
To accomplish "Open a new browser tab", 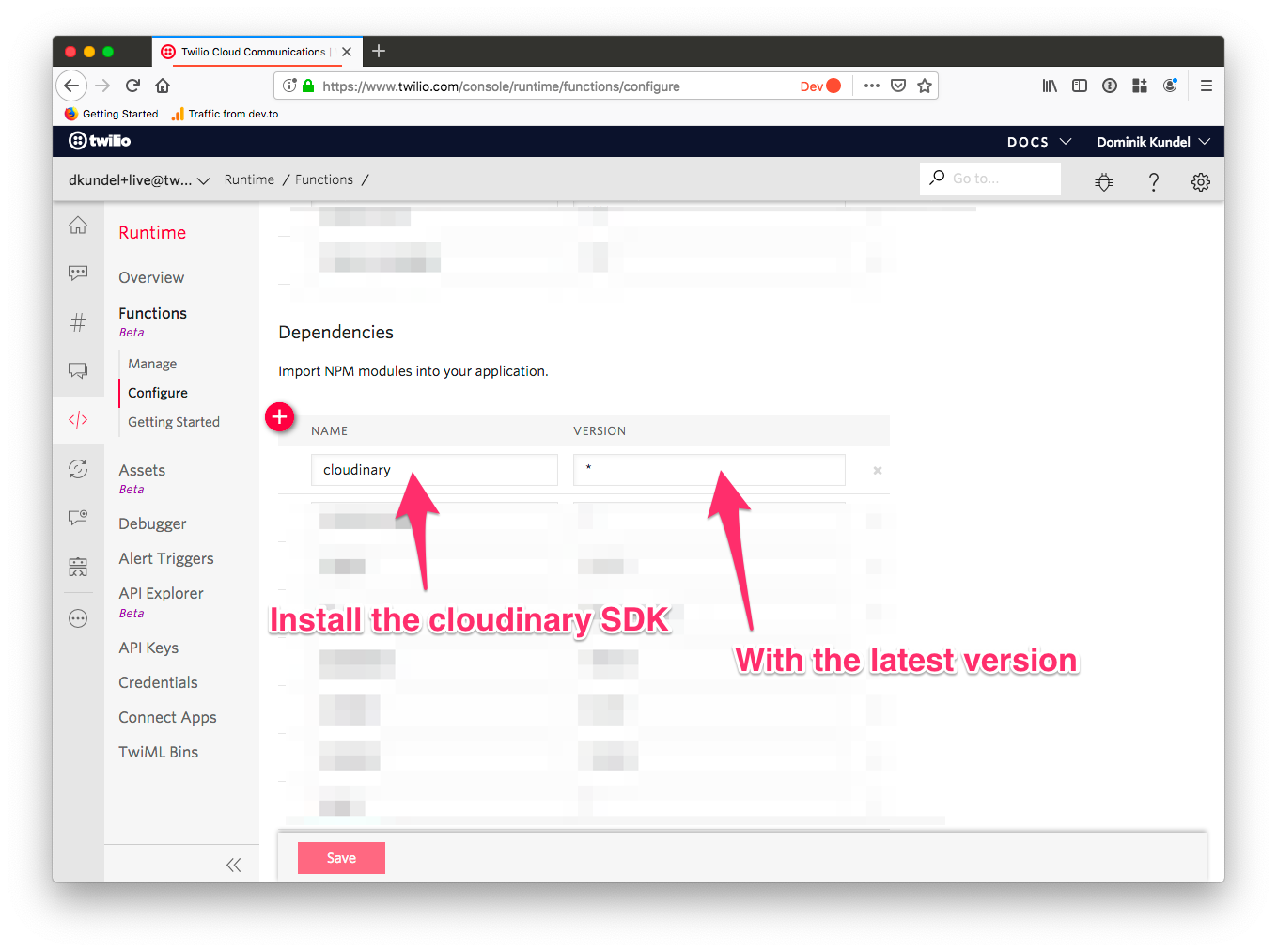I will pos(379,51).
